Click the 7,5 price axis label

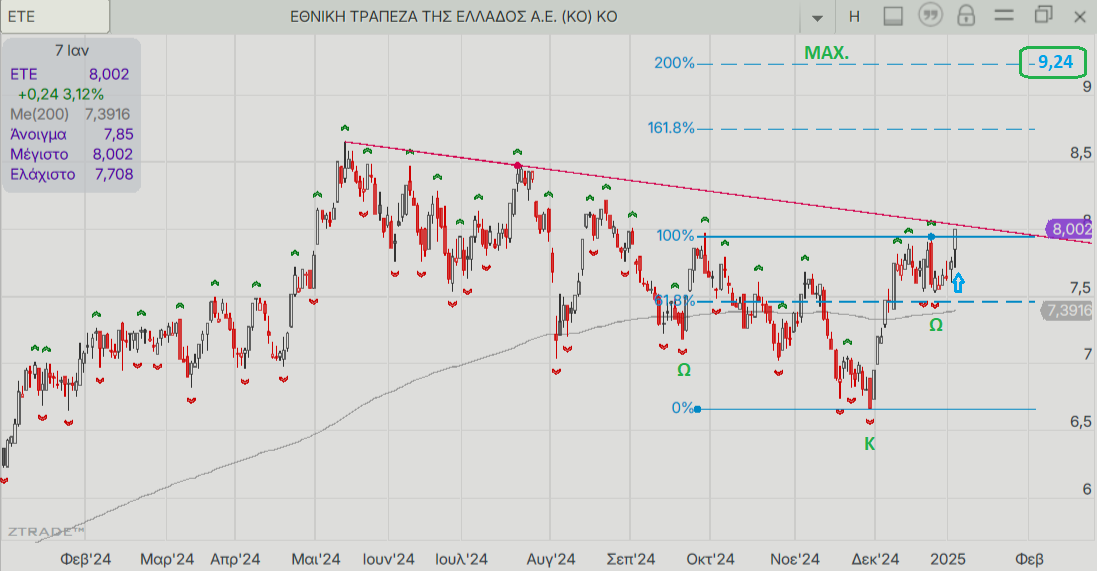1081,288
